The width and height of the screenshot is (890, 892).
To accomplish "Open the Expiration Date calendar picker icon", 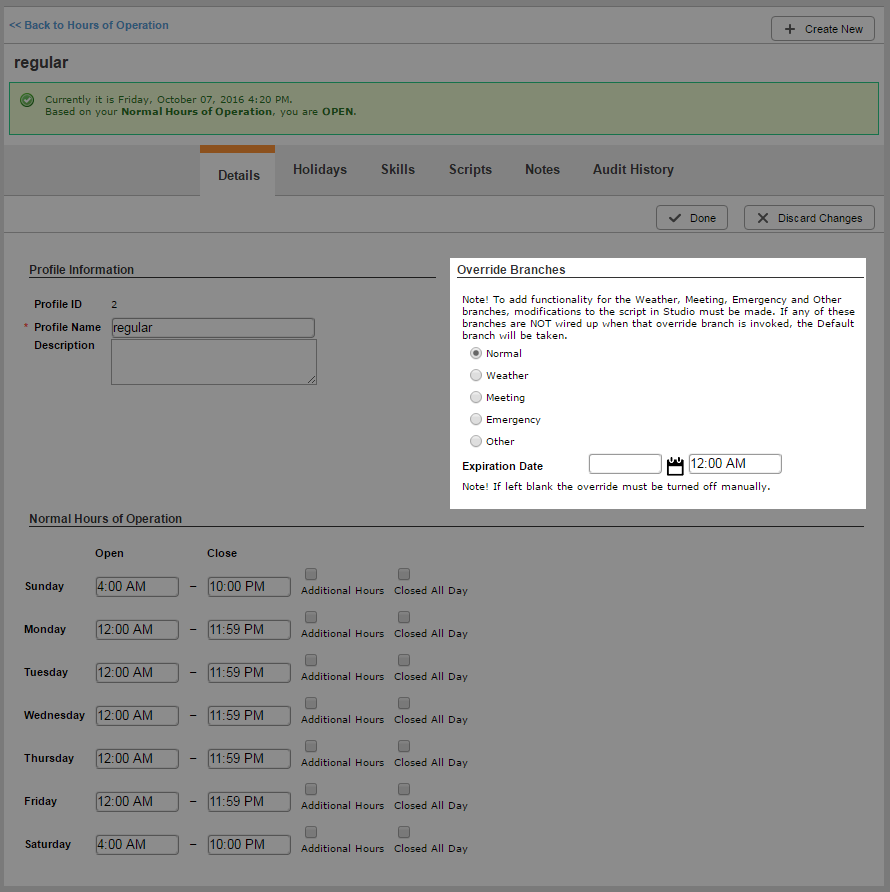I will (675, 465).
